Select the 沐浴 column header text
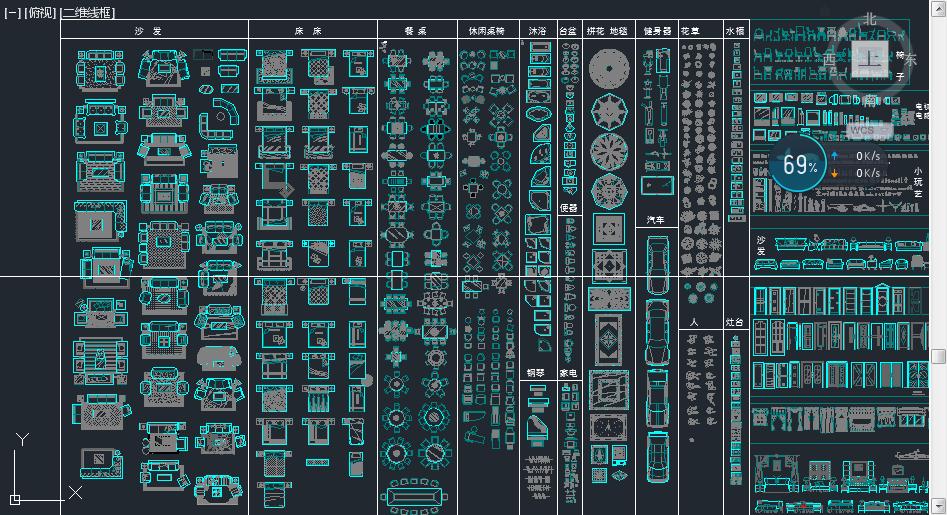 pyautogui.click(x=537, y=30)
